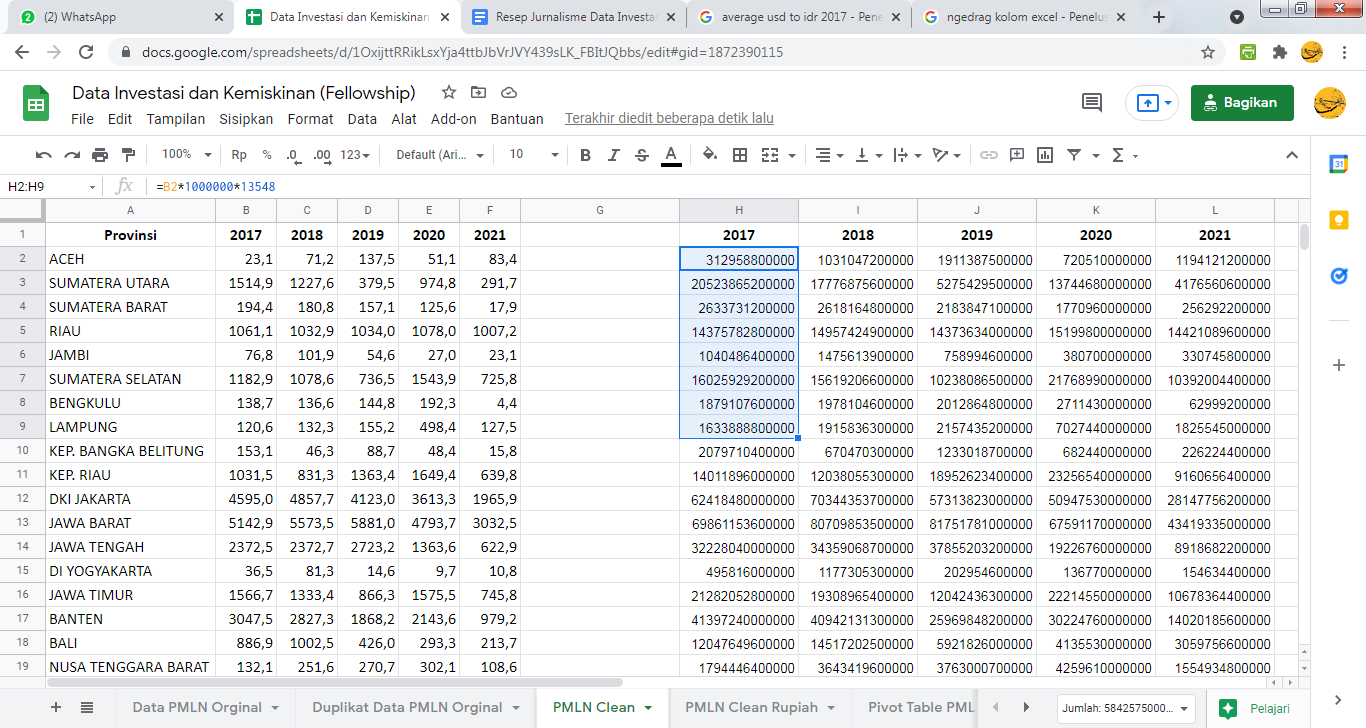Viewport: 1366px width, 728px height.
Task: Expand the font size dropdown
Action: tap(534, 155)
